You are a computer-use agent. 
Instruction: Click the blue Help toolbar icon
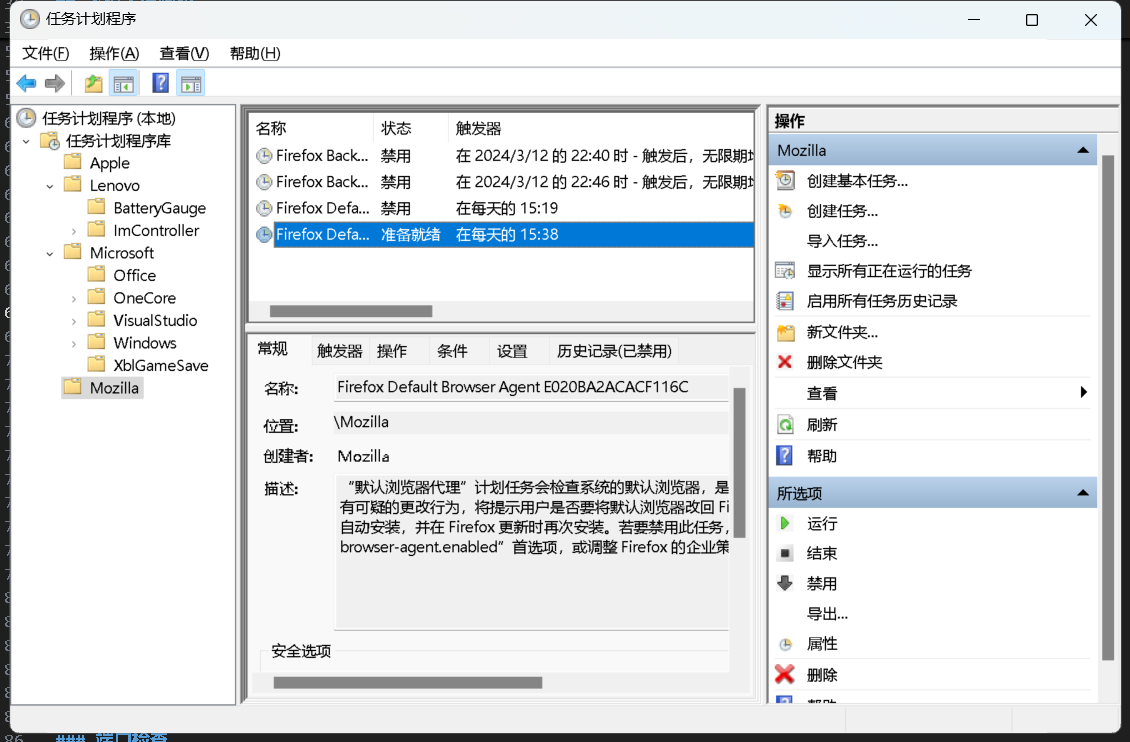pos(160,84)
